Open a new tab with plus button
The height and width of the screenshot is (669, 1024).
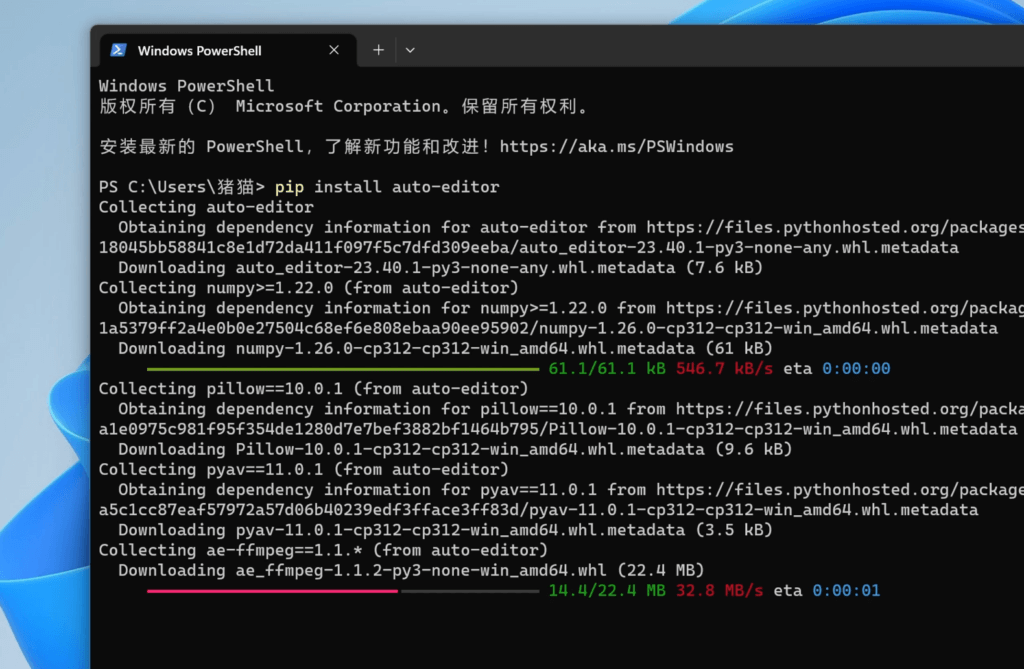click(378, 50)
